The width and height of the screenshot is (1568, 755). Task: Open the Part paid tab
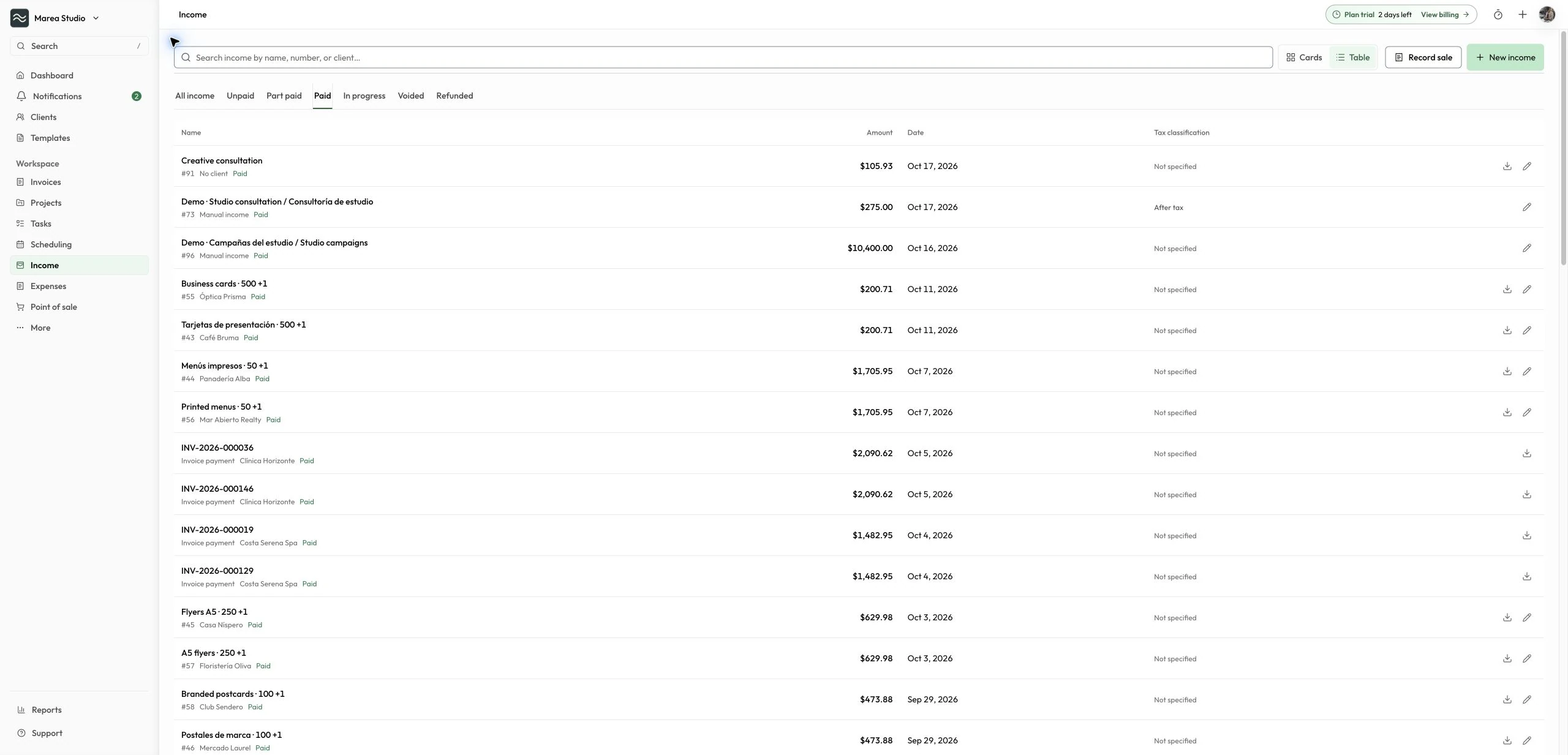tap(284, 96)
